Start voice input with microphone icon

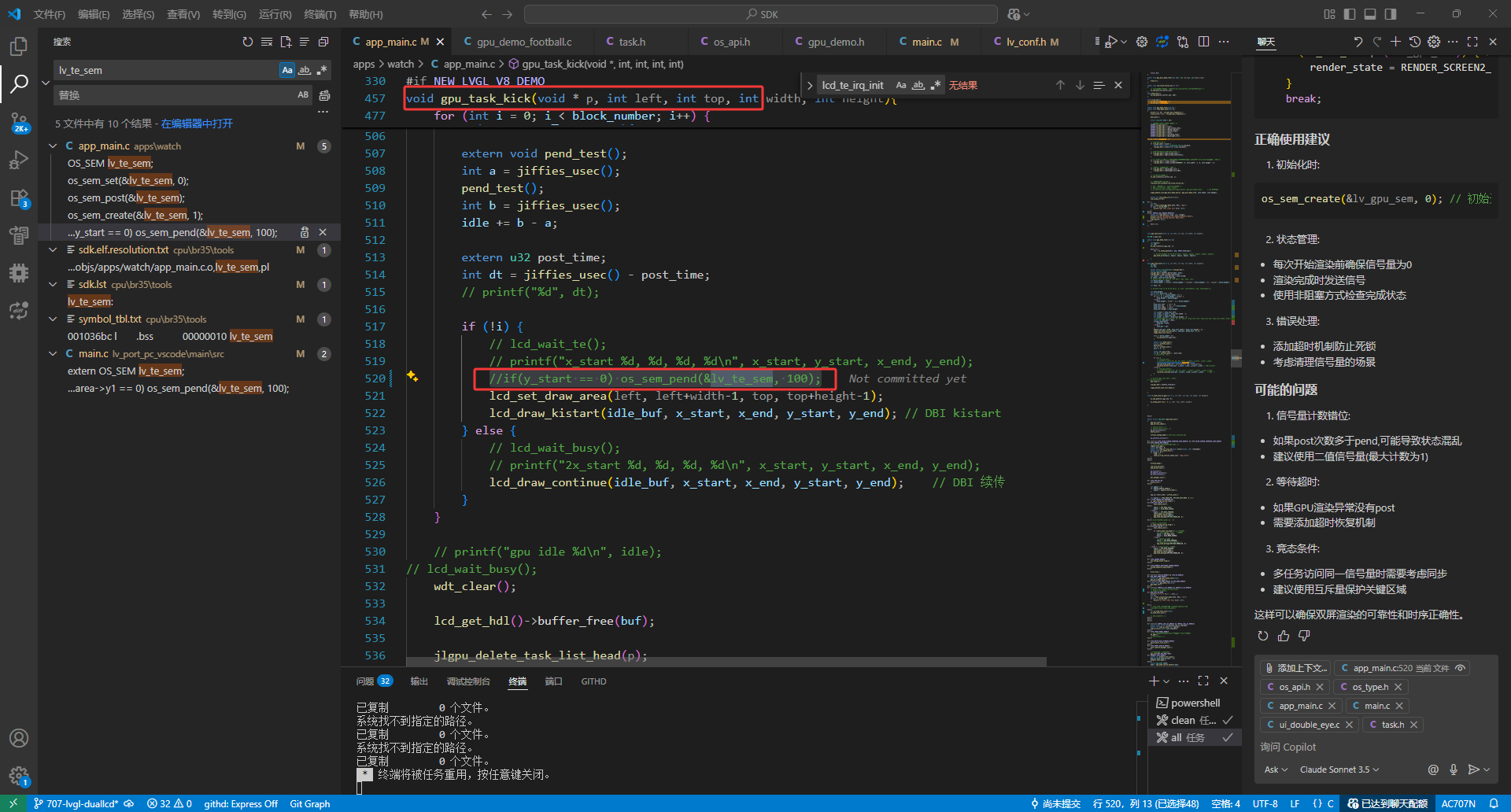1454,770
